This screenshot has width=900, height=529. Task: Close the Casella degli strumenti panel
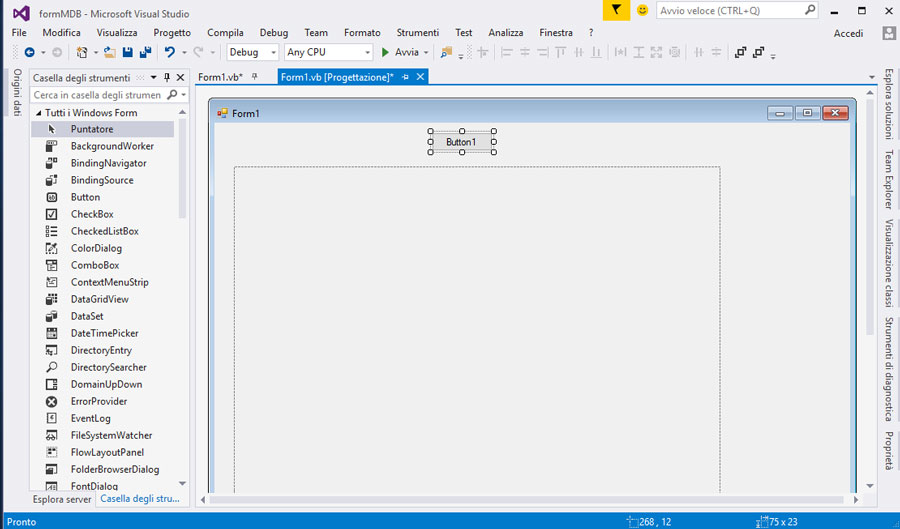coord(180,77)
